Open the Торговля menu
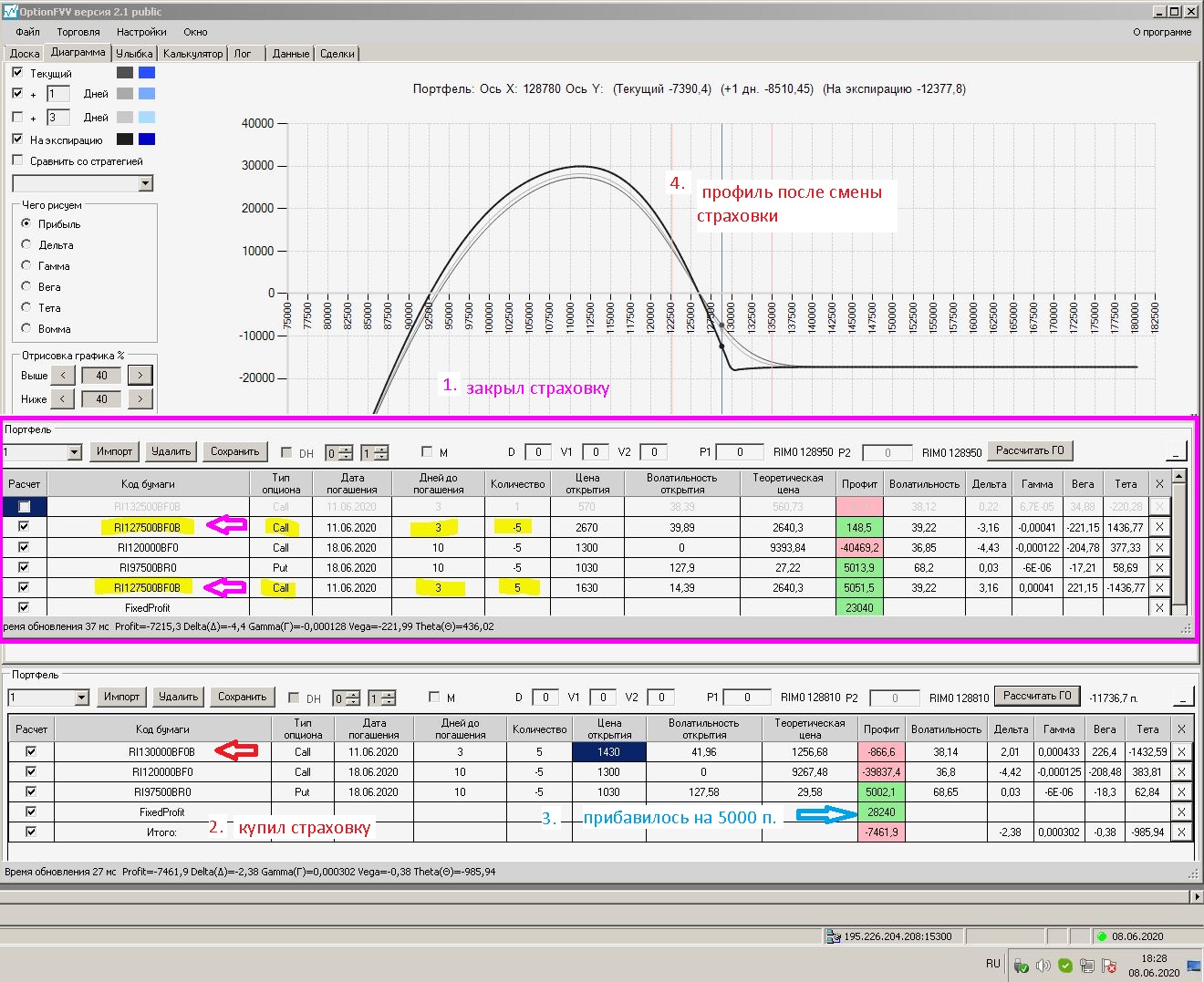This screenshot has height=982, width=1204. [x=78, y=32]
